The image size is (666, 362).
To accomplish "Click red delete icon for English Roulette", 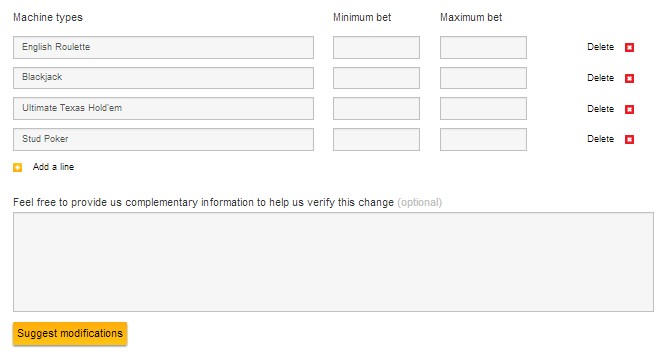I will coord(629,47).
